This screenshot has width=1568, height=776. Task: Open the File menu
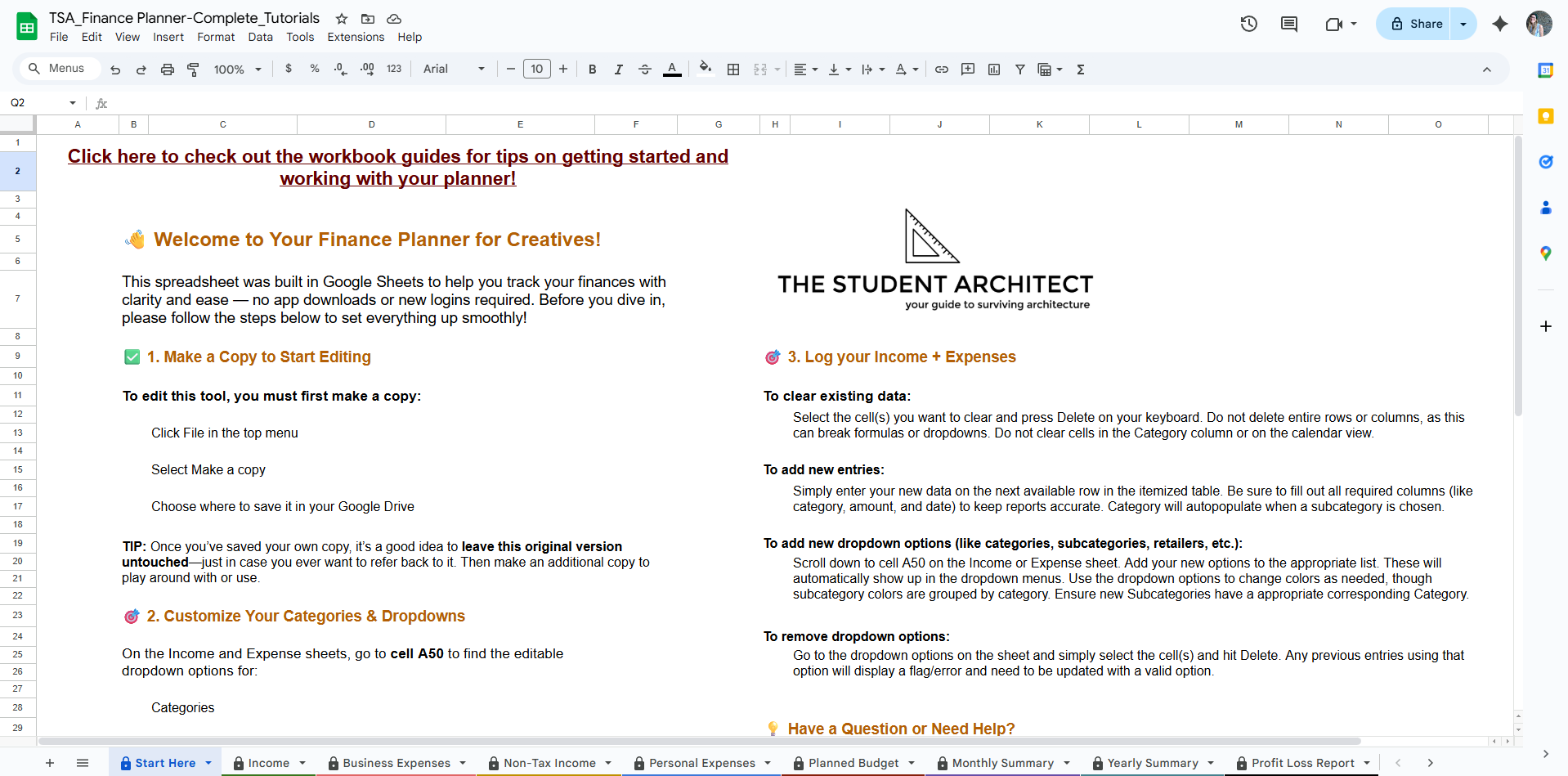[x=59, y=37]
